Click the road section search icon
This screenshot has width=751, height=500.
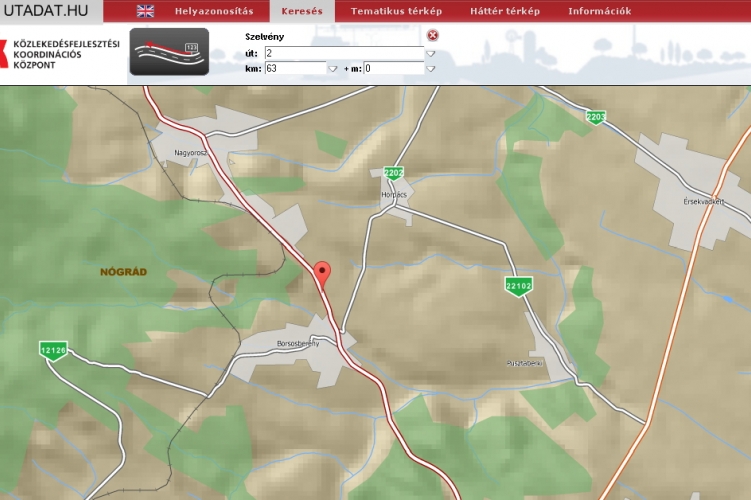(169, 52)
